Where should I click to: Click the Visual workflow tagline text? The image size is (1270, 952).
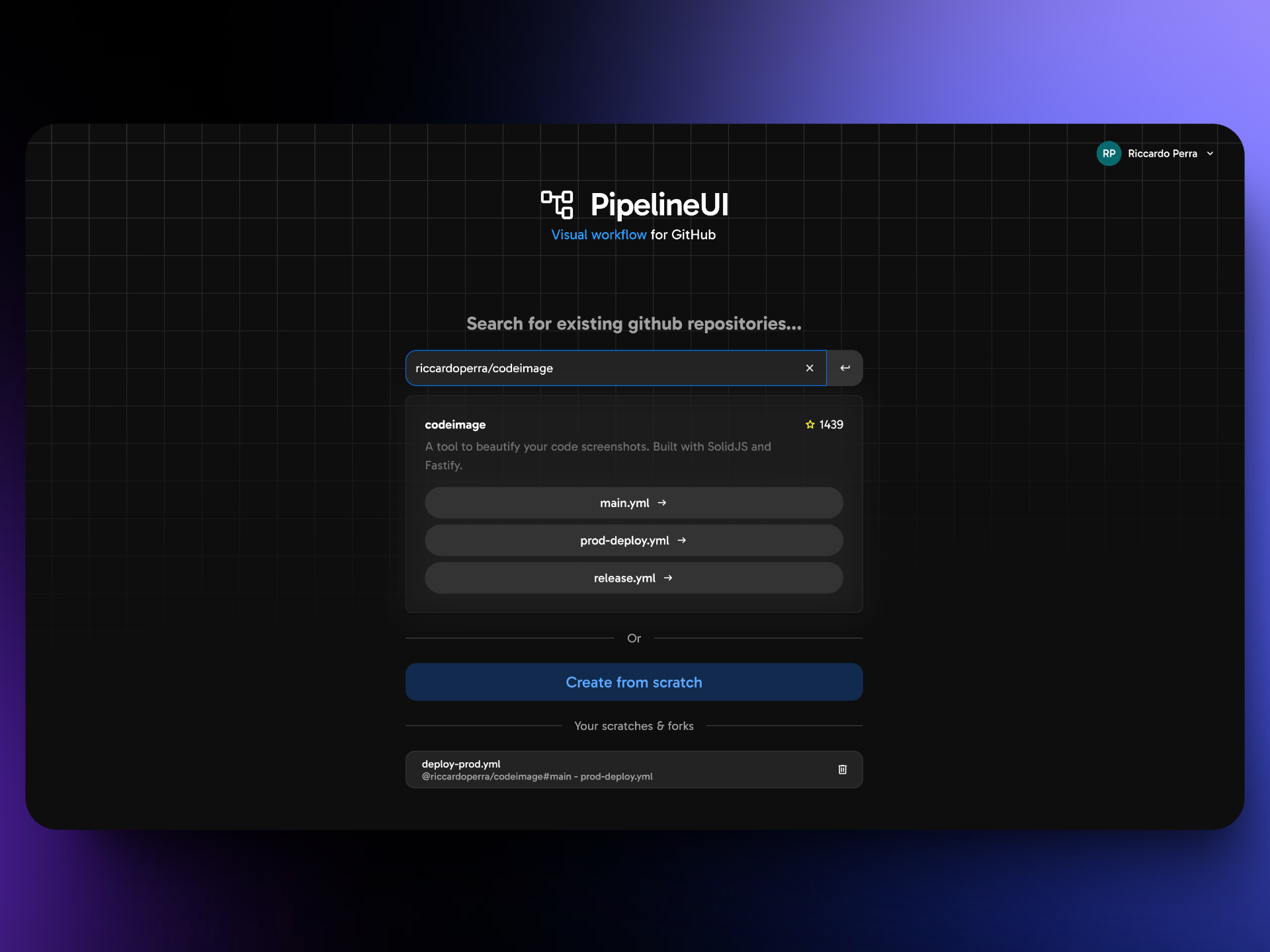tap(599, 235)
